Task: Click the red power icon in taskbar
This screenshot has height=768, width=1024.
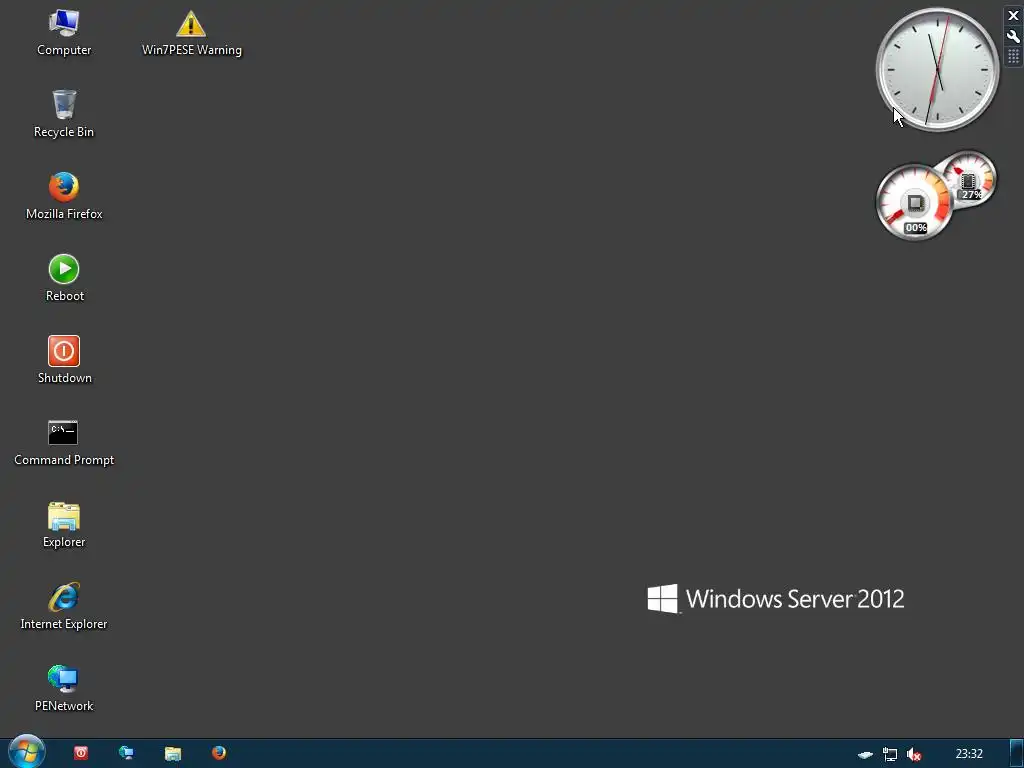Action: tap(81, 753)
